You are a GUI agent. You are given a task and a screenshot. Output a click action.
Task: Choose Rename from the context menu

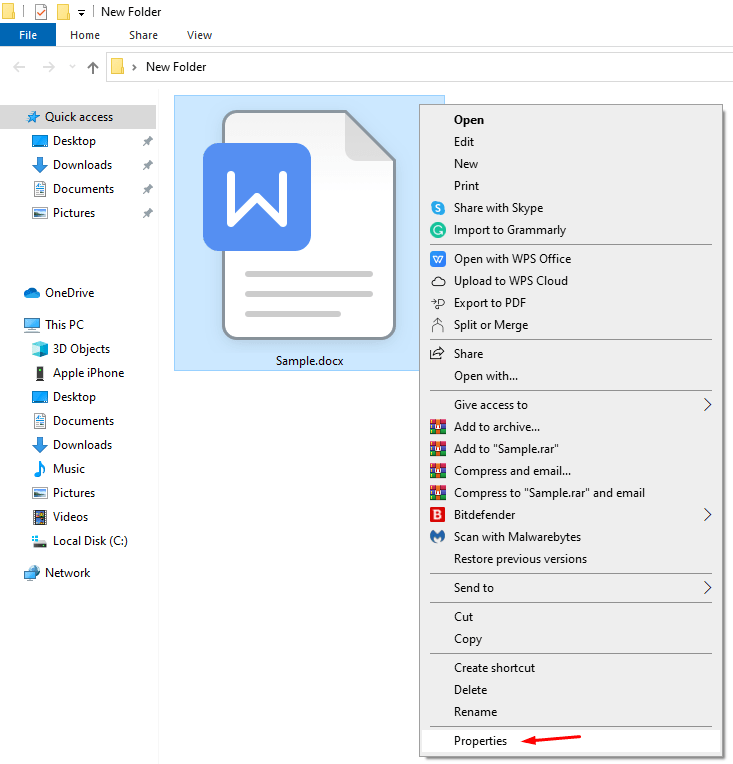(x=571, y=712)
